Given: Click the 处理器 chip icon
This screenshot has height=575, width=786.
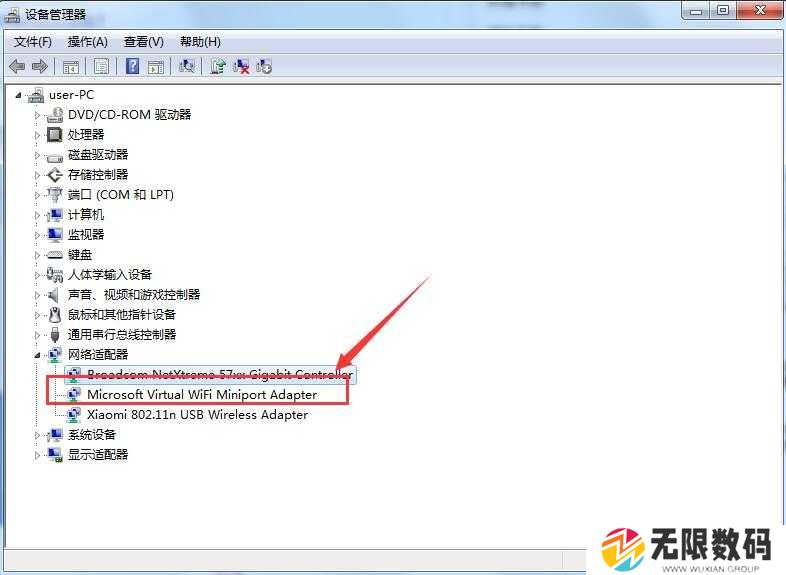Looking at the screenshot, I should (x=55, y=134).
